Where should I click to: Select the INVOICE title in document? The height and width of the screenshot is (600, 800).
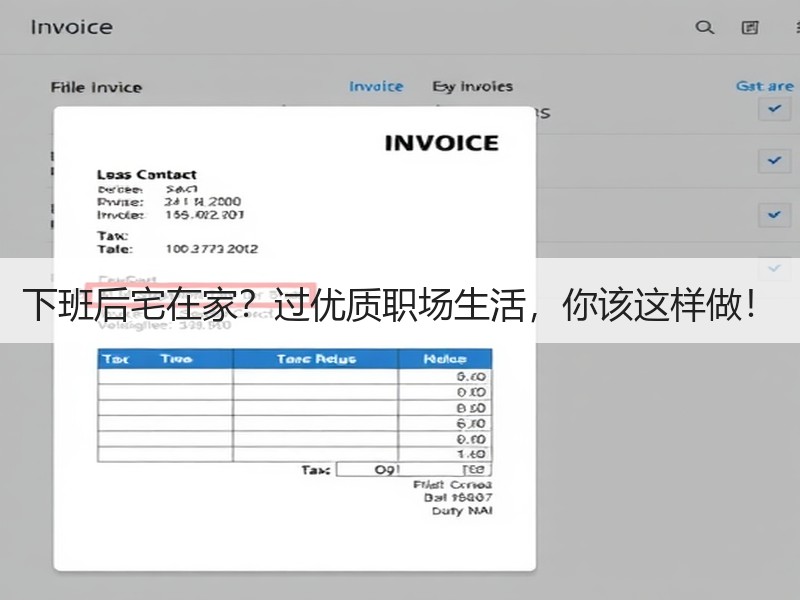click(441, 143)
